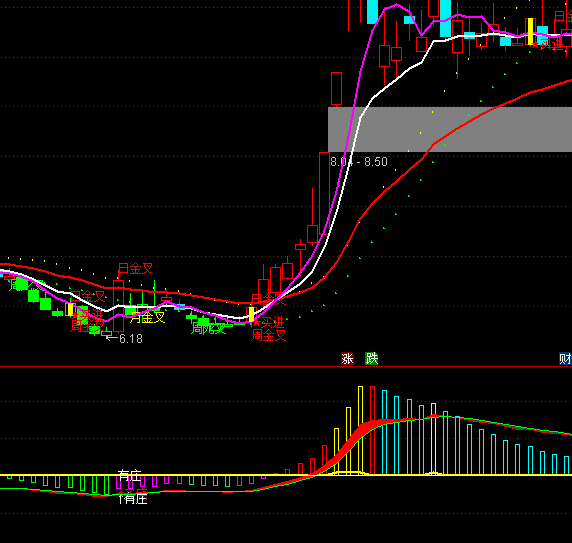Select the white horizontal zero axis line
The image size is (572, 543).
pos(286,475)
